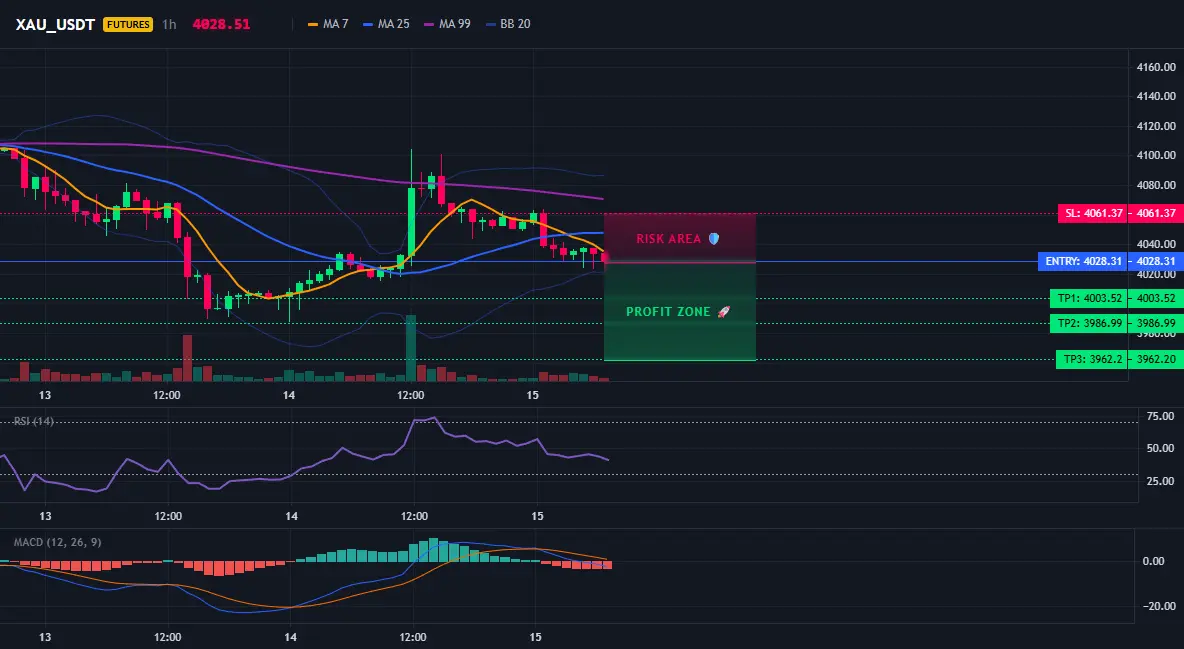Toggle the BB 20 legend item

[x=507, y=24]
